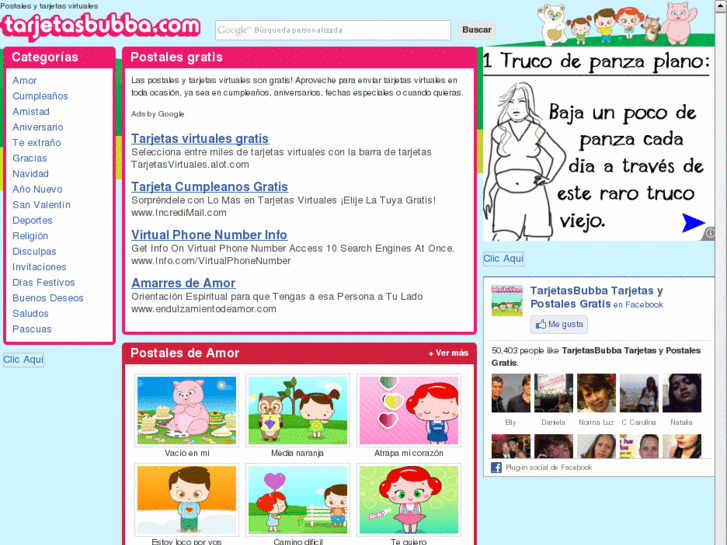
Task: Click the tarjetasbubba.com logo
Action: click(x=101, y=26)
